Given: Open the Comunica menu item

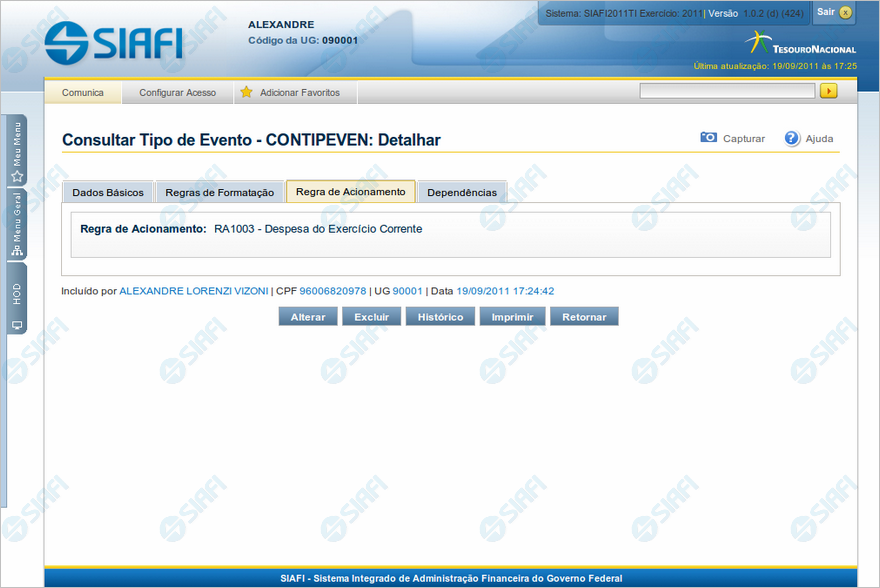Looking at the screenshot, I should [83, 92].
